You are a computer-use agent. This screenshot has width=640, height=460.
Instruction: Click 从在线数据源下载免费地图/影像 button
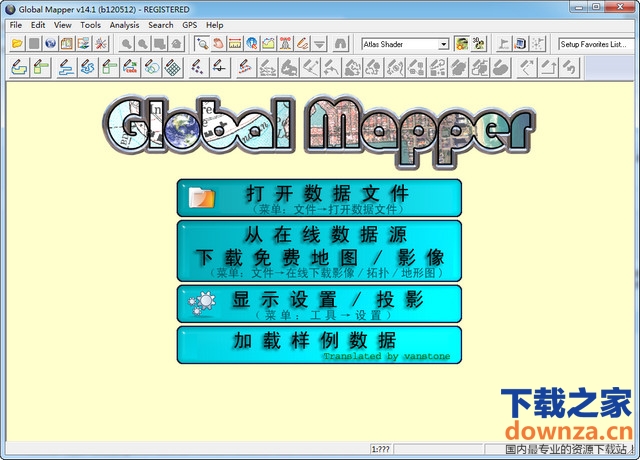319,251
